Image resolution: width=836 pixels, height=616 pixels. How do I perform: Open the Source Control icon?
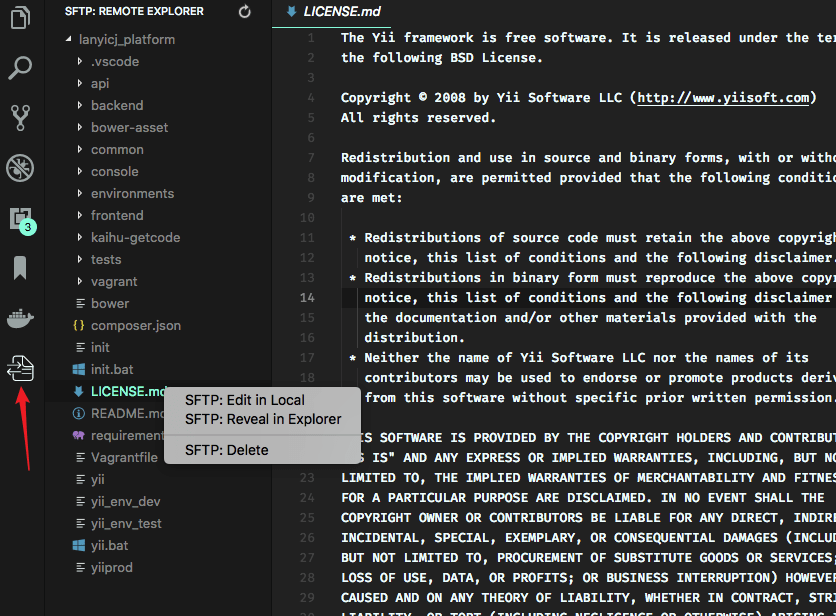(x=21, y=118)
